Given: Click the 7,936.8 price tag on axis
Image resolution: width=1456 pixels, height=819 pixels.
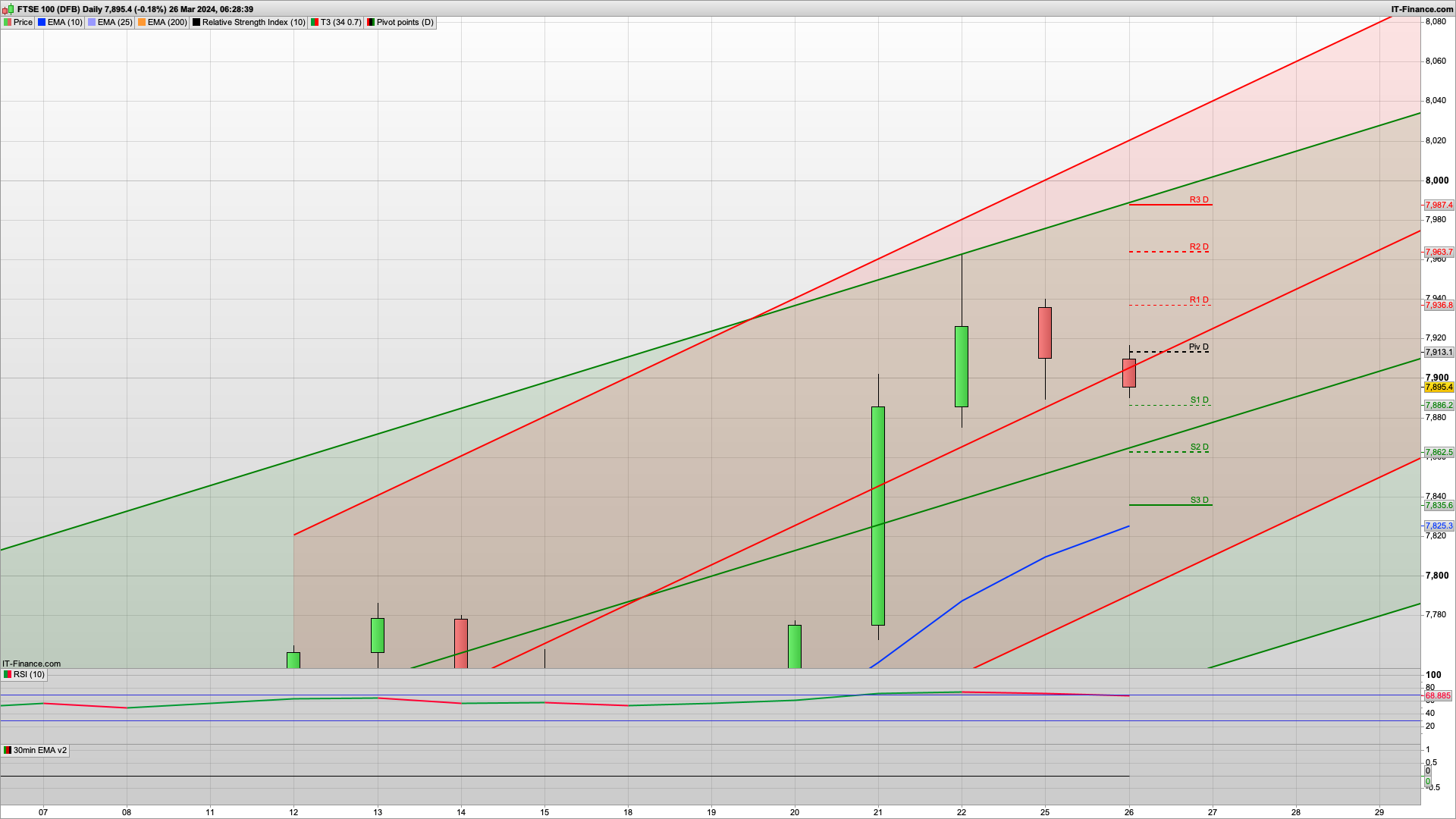Looking at the screenshot, I should 1439,305.
